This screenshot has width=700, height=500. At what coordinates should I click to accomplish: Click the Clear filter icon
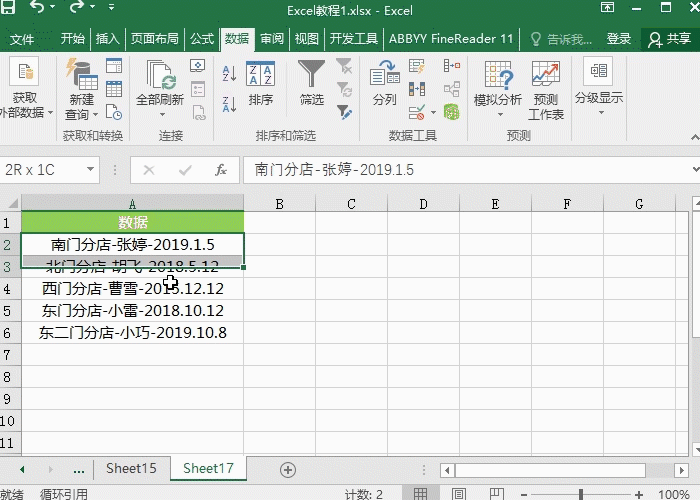coord(344,66)
